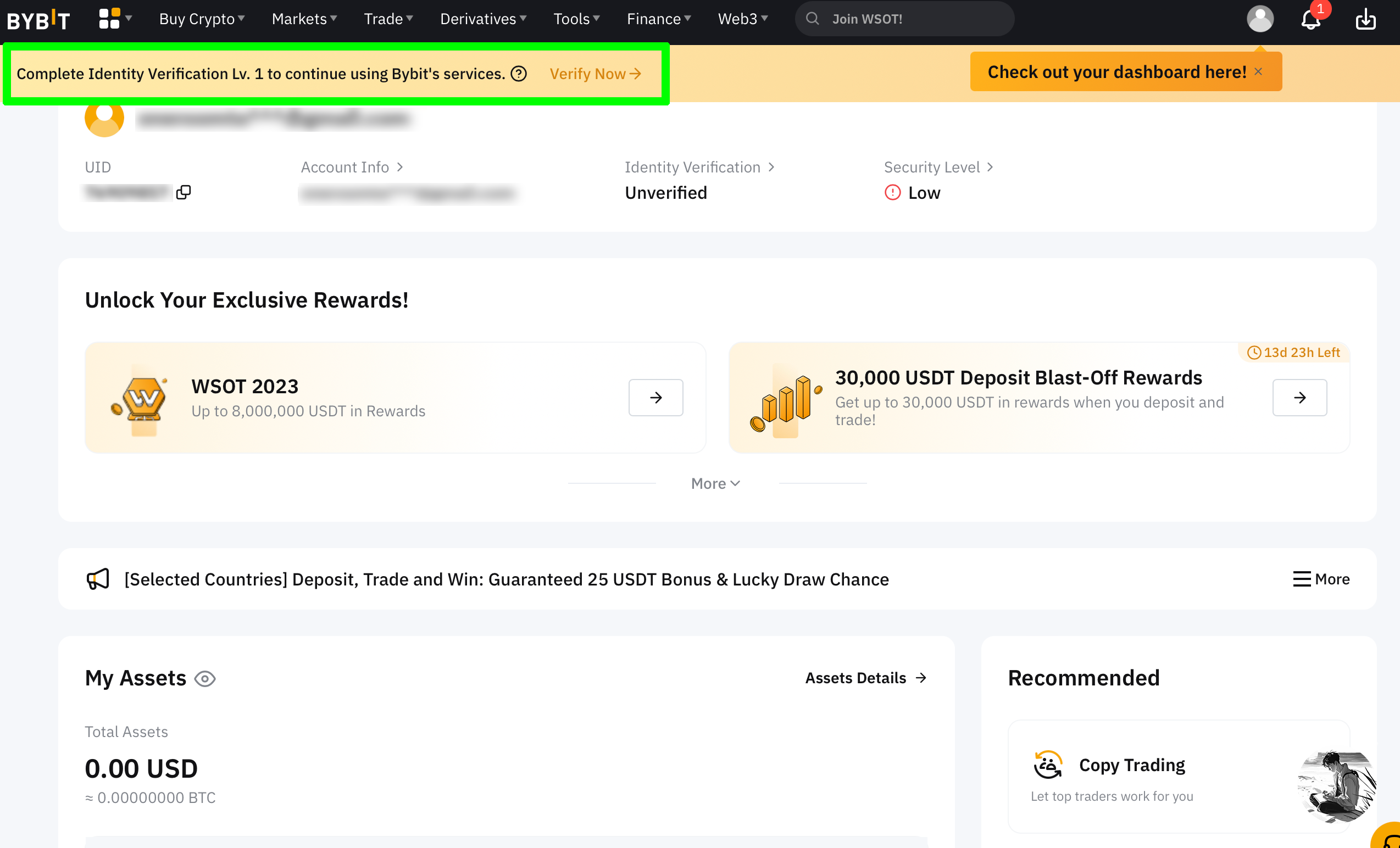
Task: Click the Total Assets label
Action: 126,732
